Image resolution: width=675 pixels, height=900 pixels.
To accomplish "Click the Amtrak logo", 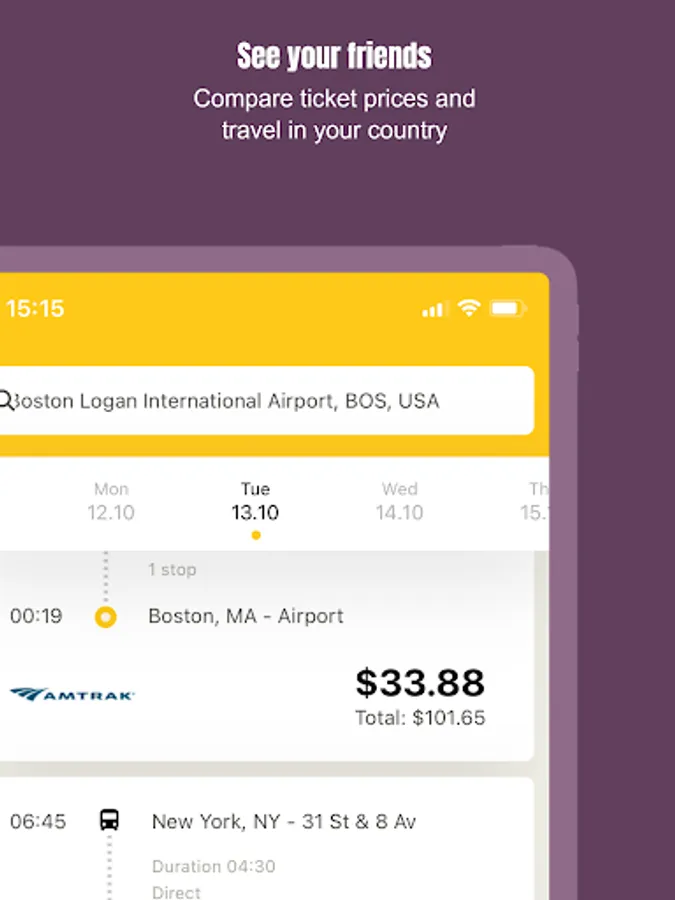I will tap(72, 695).
